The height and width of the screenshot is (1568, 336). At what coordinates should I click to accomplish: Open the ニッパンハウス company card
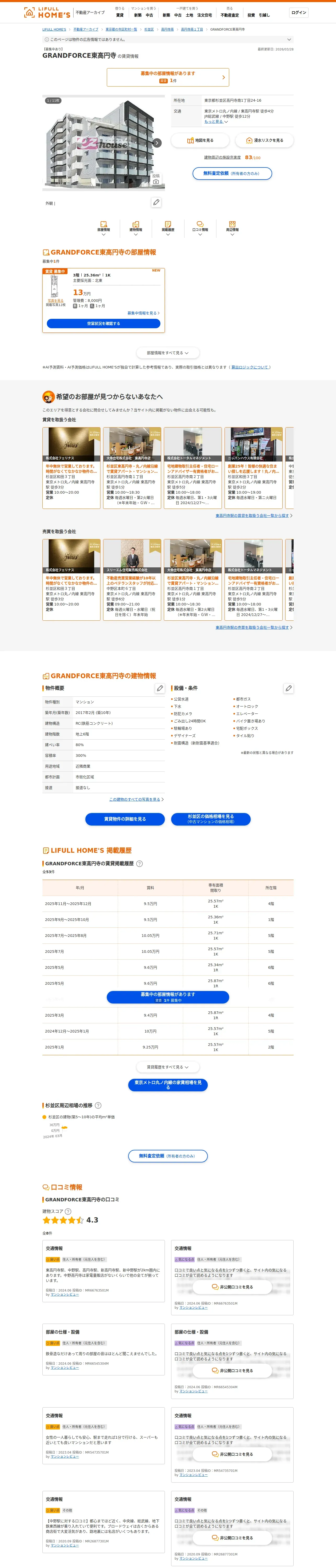pos(253,468)
